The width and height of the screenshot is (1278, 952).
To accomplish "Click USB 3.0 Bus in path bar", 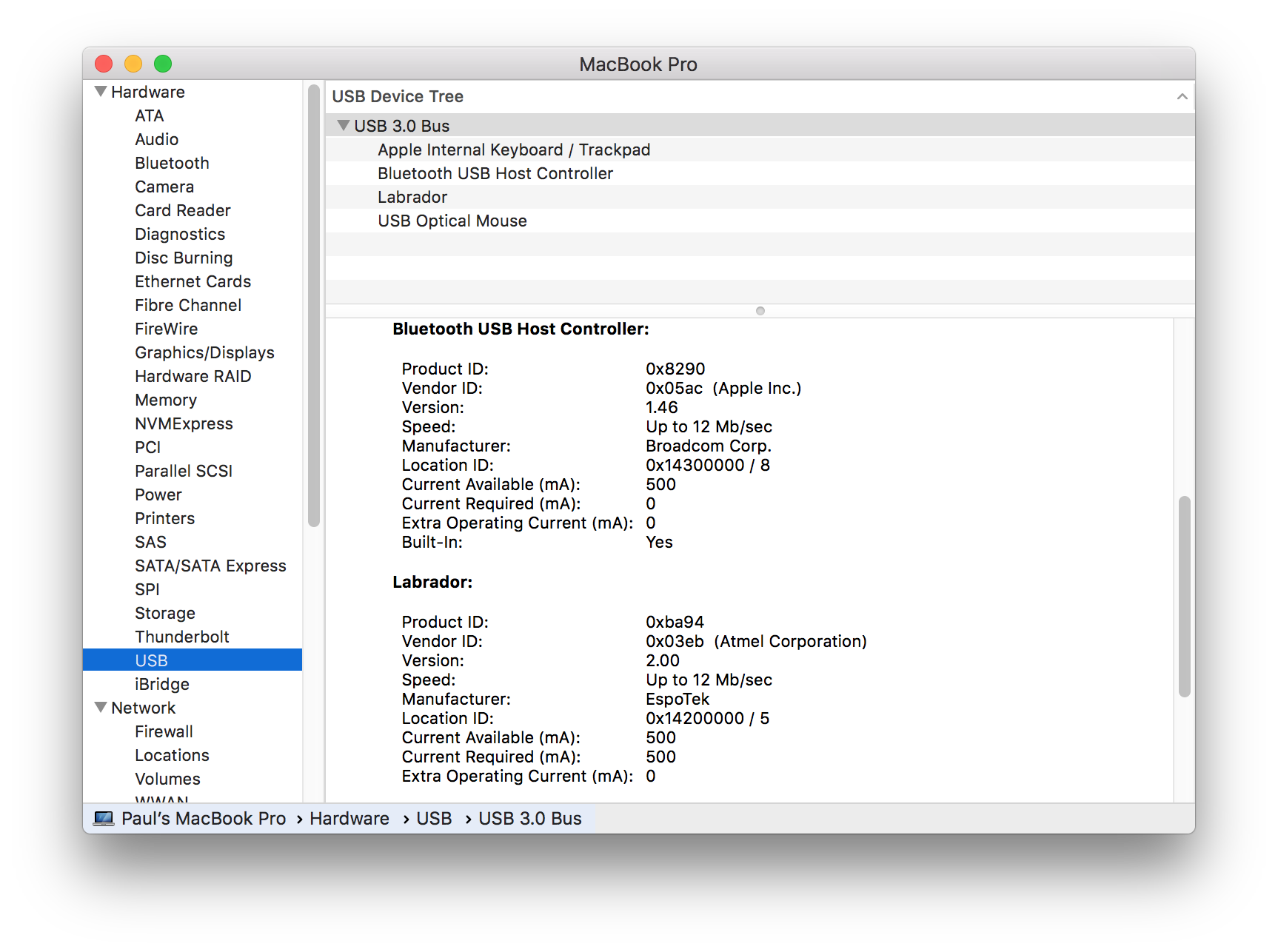I will 530,819.
